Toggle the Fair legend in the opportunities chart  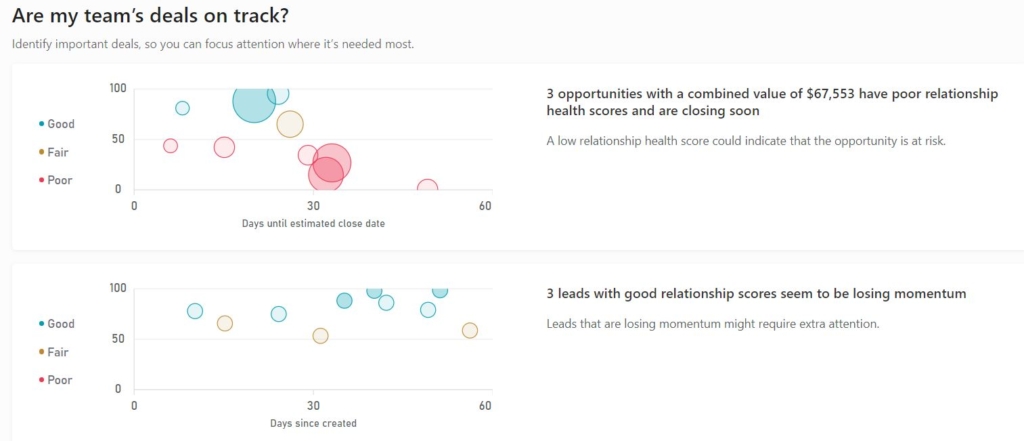tap(57, 152)
